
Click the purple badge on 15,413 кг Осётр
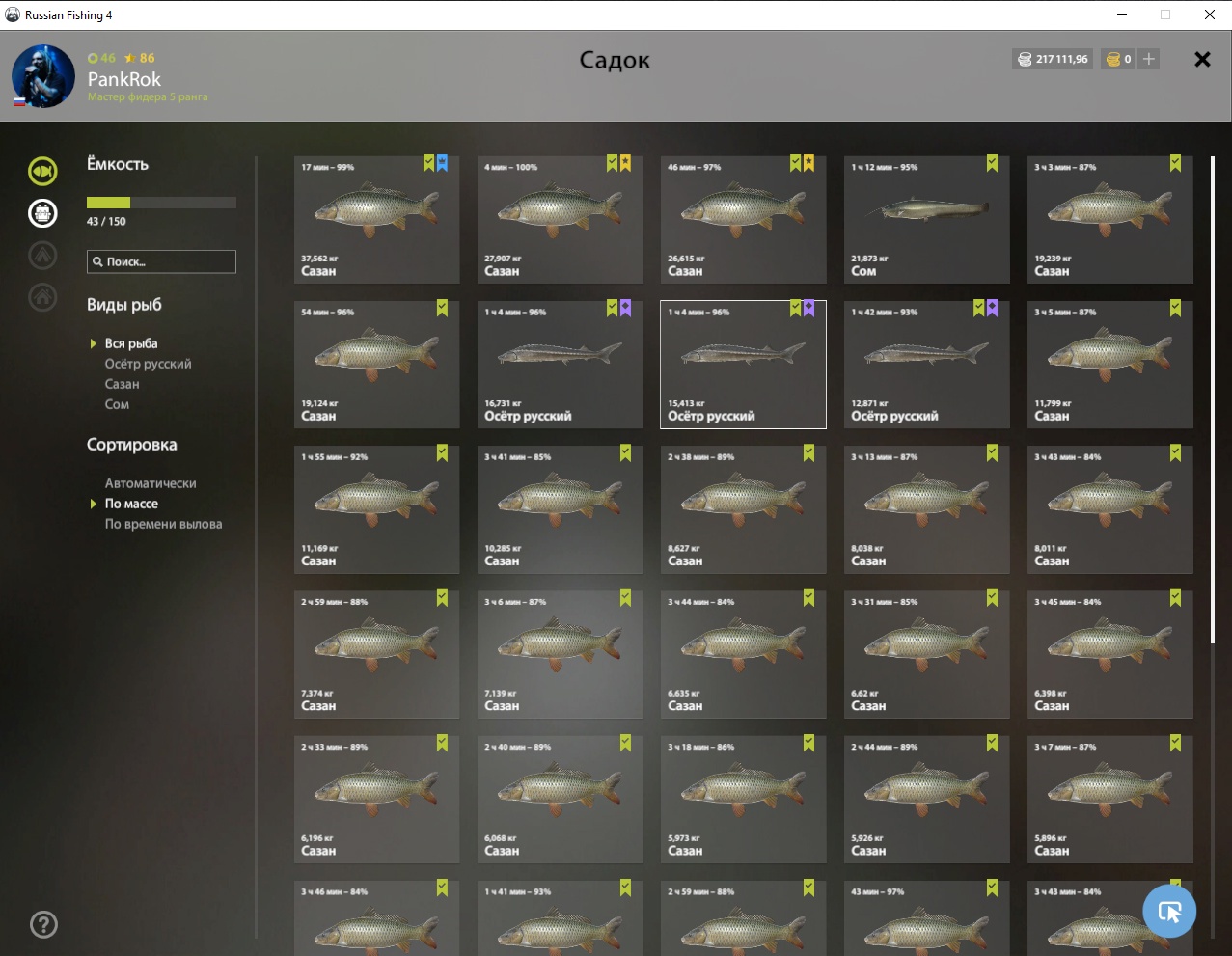pyautogui.click(x=808, y=309)
